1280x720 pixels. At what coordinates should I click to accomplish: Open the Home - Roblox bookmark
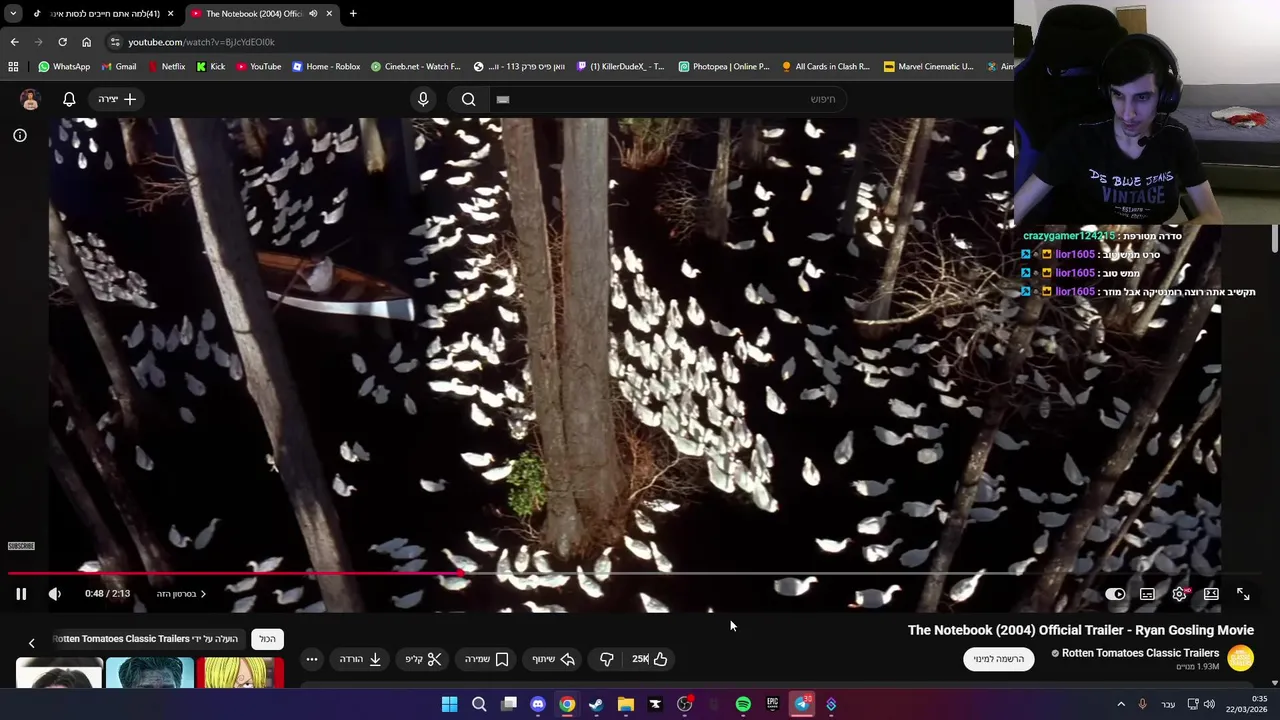click(x=326, y=67)
